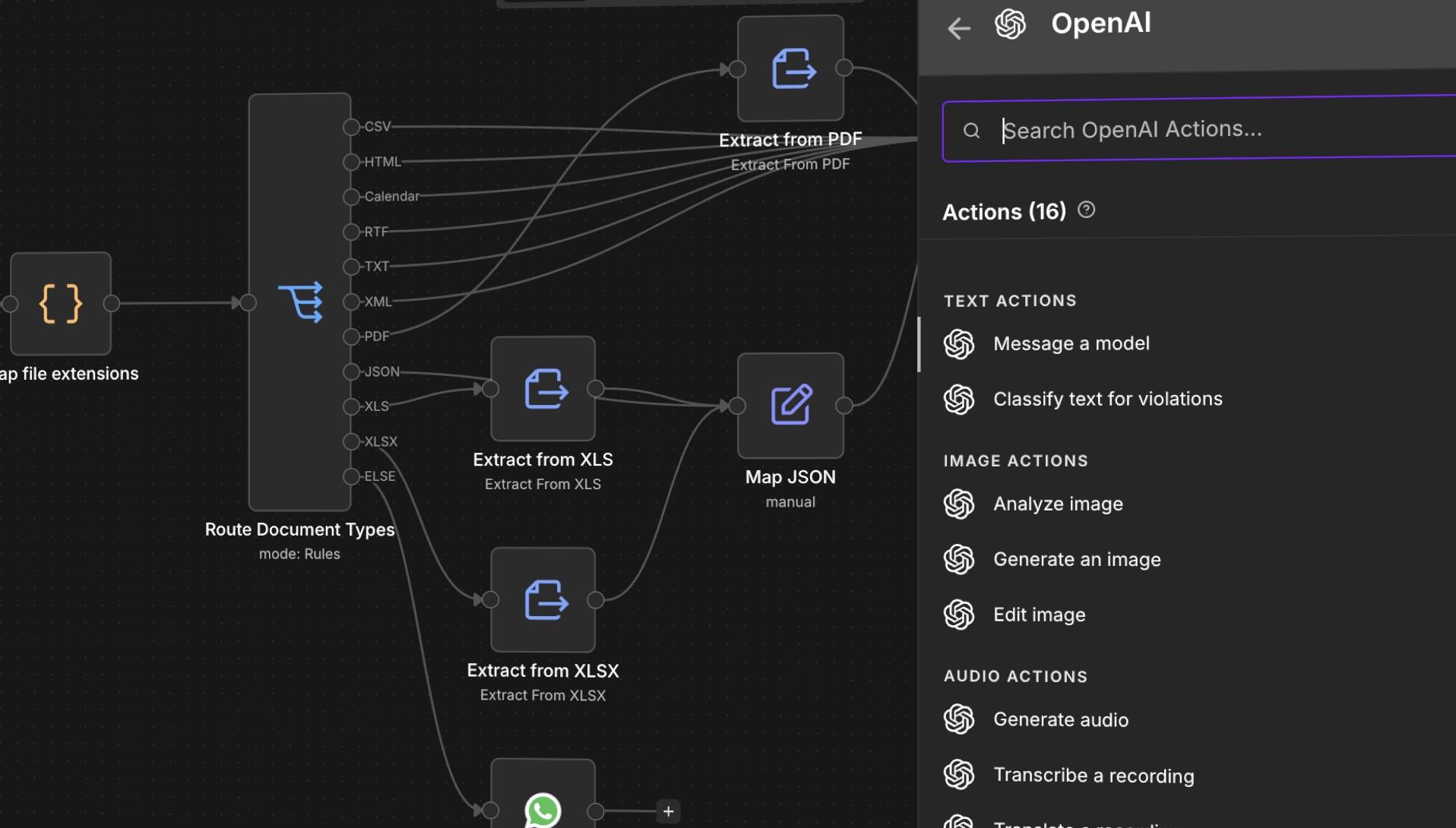Image resolution: width=1456 pixels, height=828 pixels.
Task: Open the Route Document Types switch node
Action: pyautogui.click(x=299, y=302)
